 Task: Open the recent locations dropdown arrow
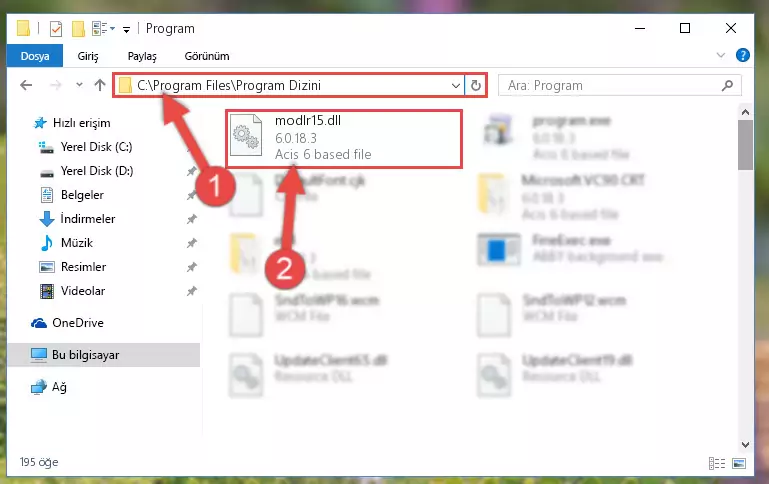coord(79,85)
